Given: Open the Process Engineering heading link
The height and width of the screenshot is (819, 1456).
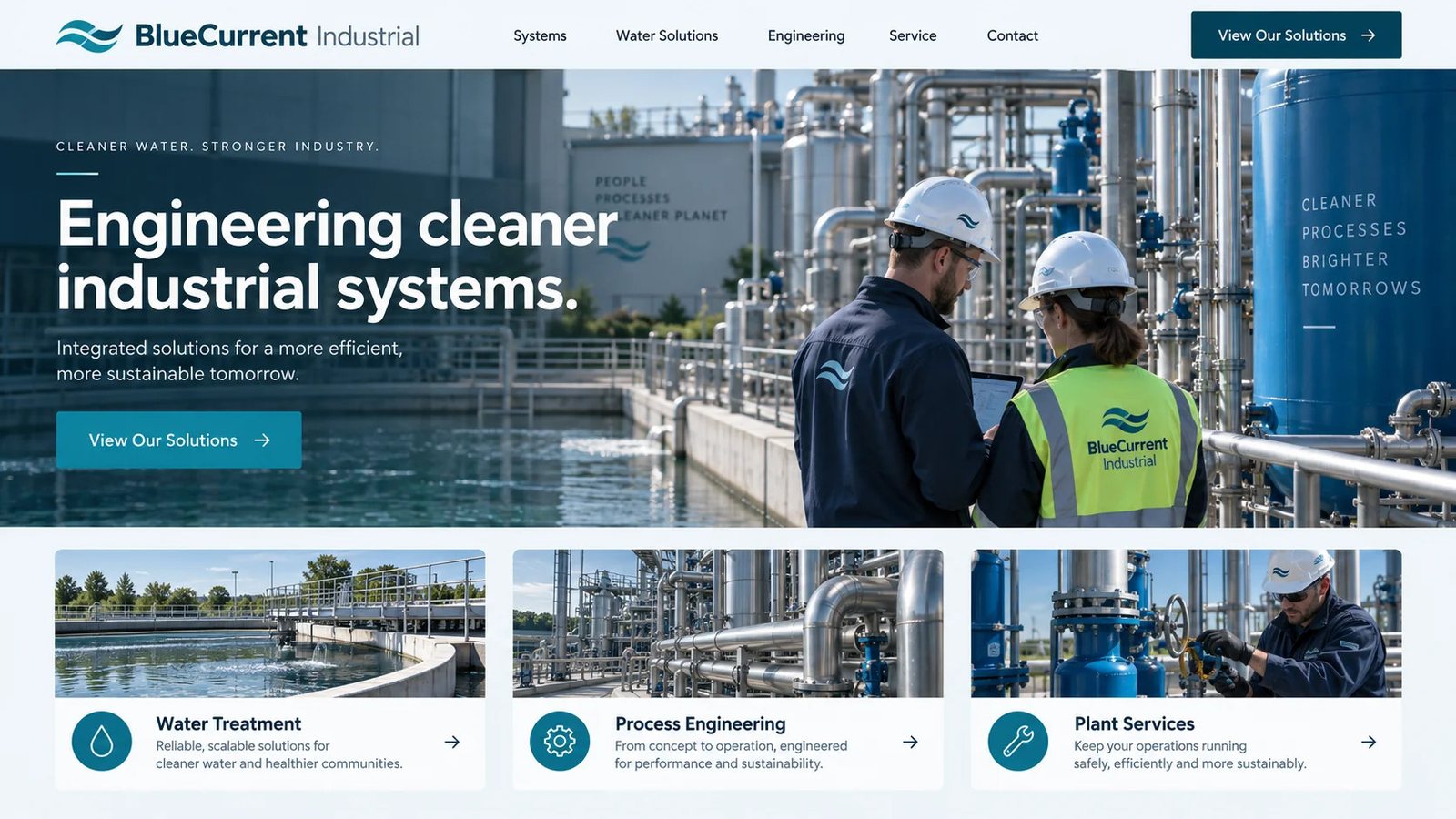Looking at the screenshot, I should (701, 723).
